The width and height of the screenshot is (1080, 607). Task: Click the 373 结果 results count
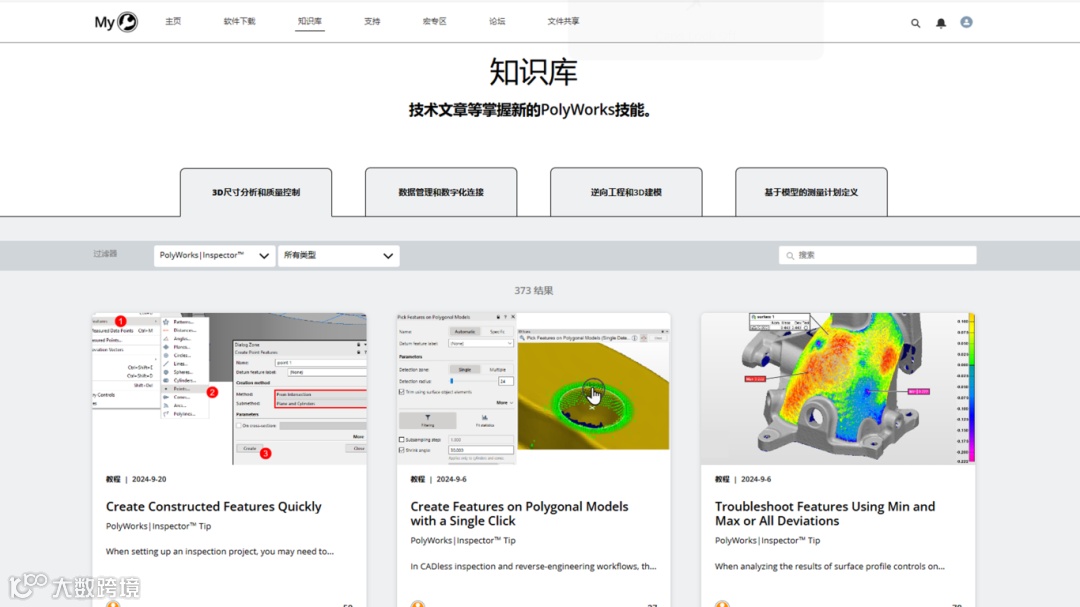point(534,291)
